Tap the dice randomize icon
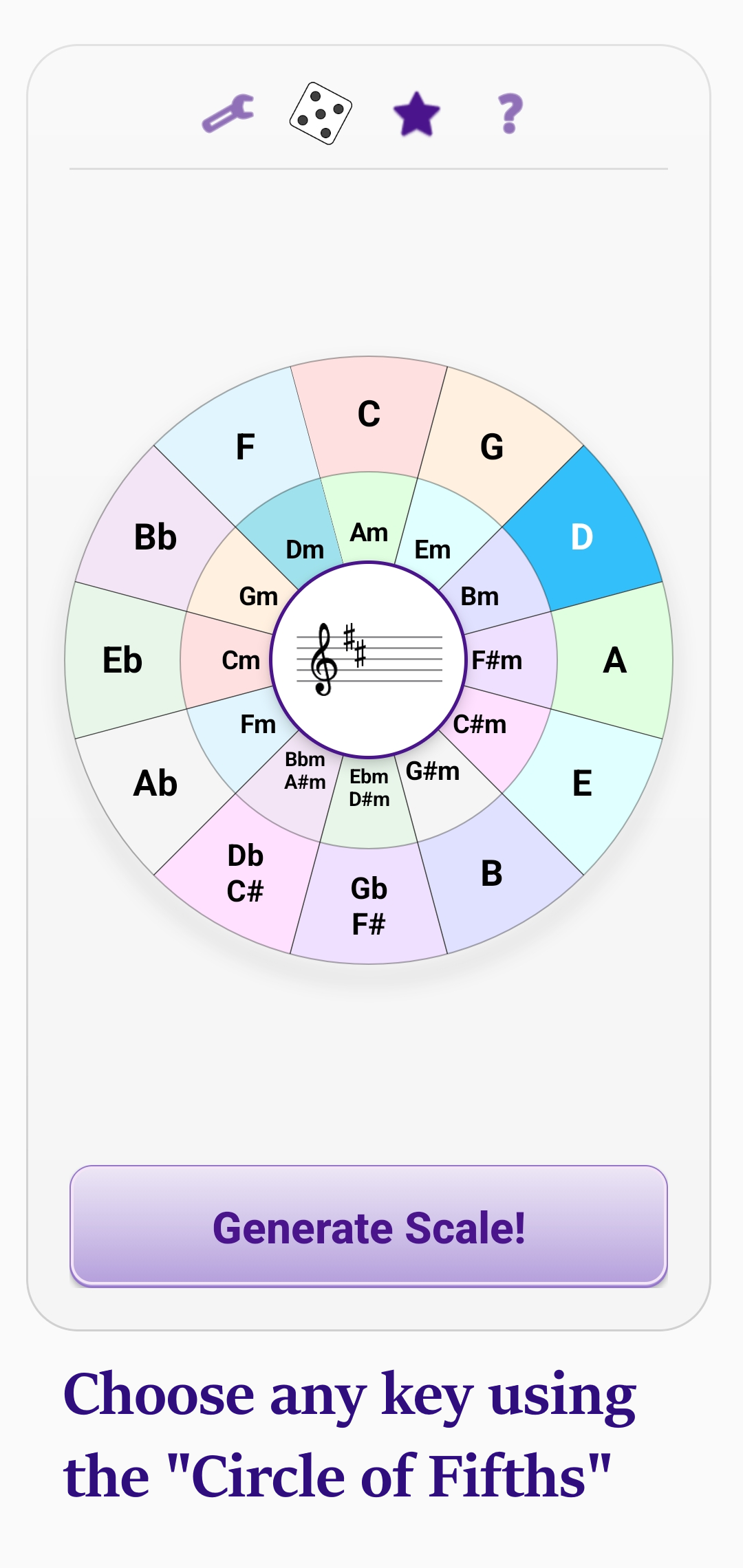This screenshot has width=743, height=1568. pyautogui.click(x=321, y=113)
